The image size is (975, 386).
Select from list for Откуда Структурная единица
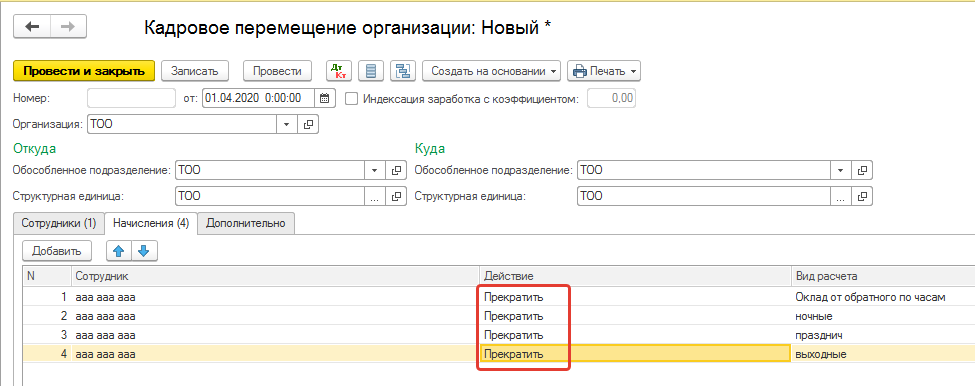[374, 197]
